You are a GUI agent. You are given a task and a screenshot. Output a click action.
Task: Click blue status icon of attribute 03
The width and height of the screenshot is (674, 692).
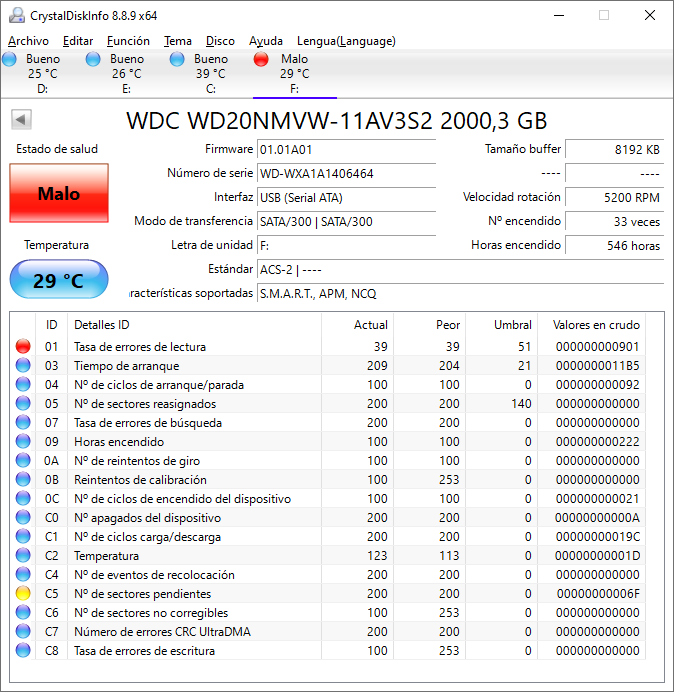[x=23, y=365]
